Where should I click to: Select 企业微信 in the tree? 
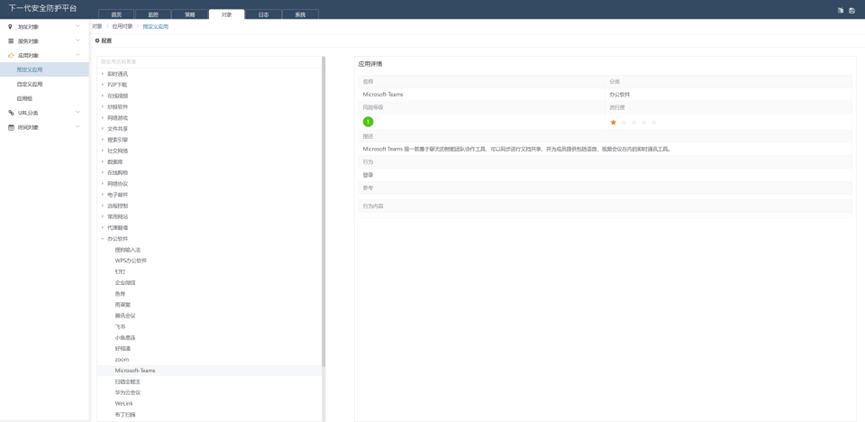125,282
